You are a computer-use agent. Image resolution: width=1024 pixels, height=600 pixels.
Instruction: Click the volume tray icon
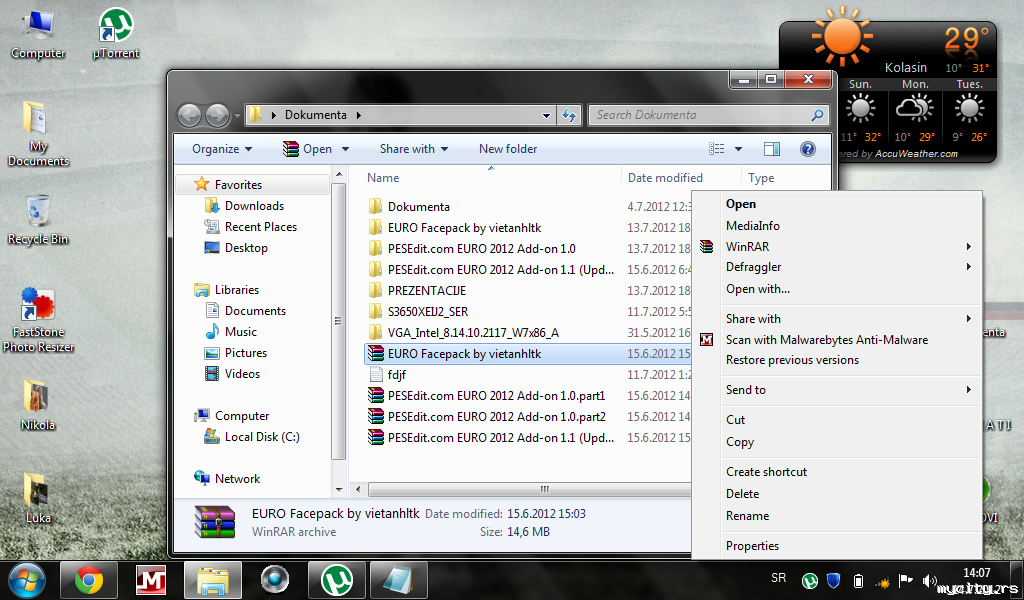tap(928, 580)
